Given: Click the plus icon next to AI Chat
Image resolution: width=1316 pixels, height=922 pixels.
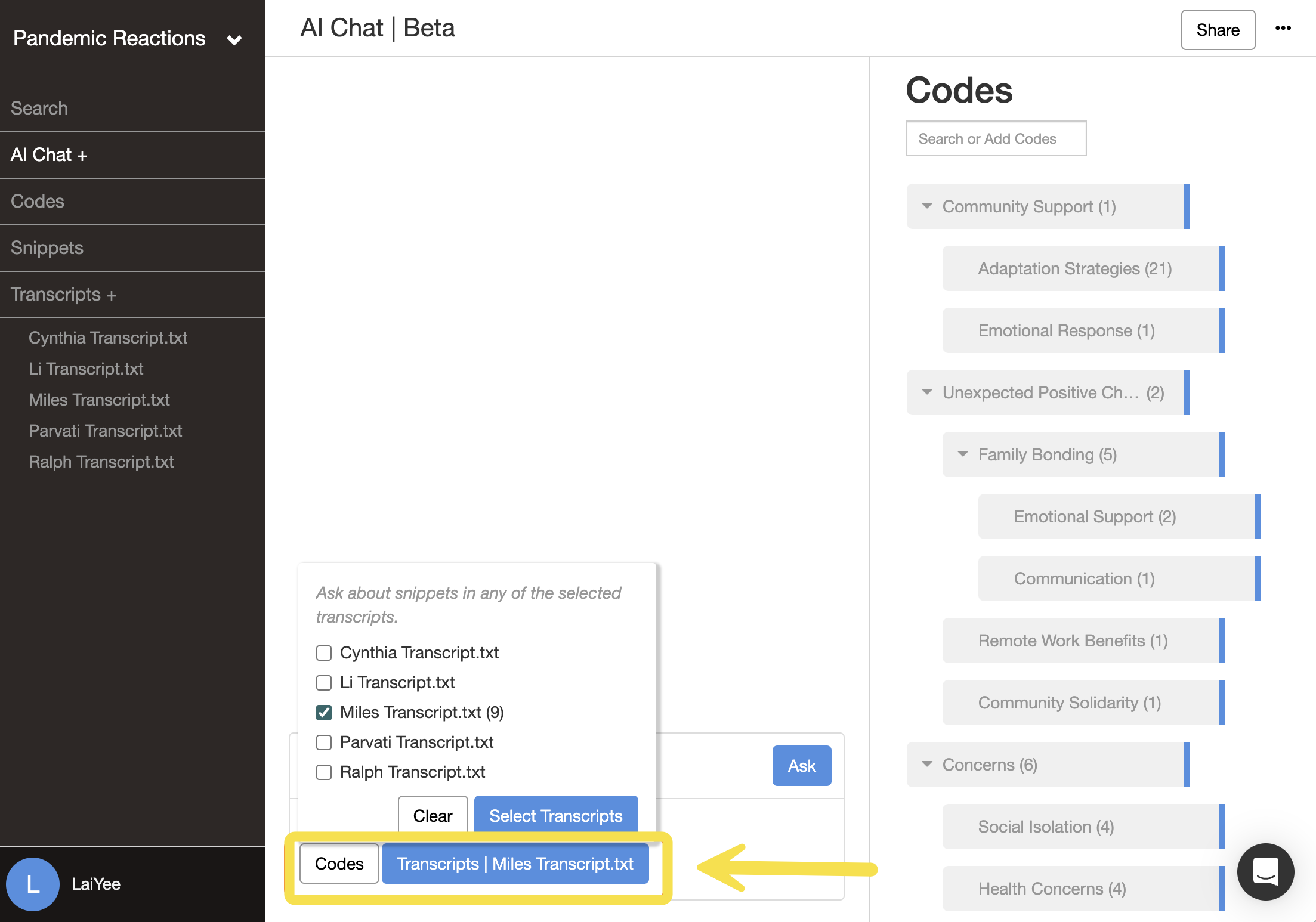Looking at the screenshot, I should click(82, 156).
